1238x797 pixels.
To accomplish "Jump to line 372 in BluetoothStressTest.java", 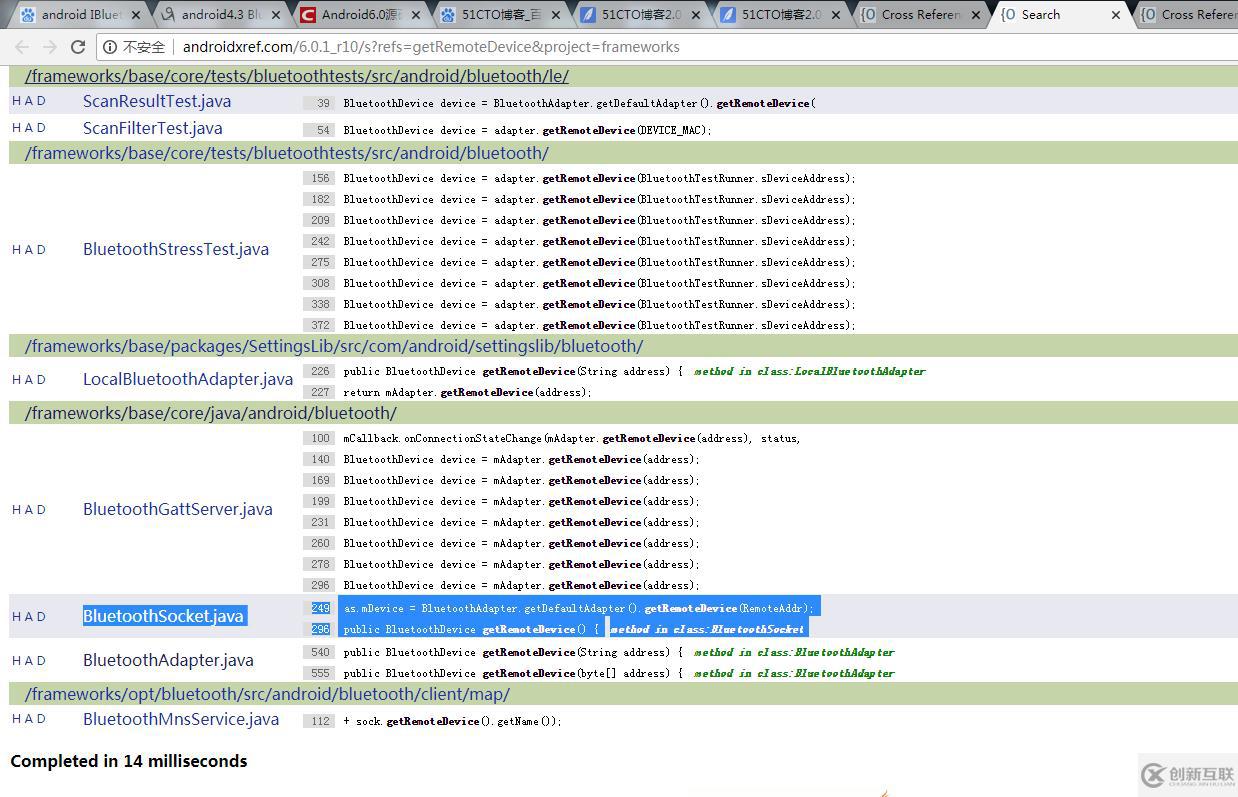I will click(x=319, y=325).
